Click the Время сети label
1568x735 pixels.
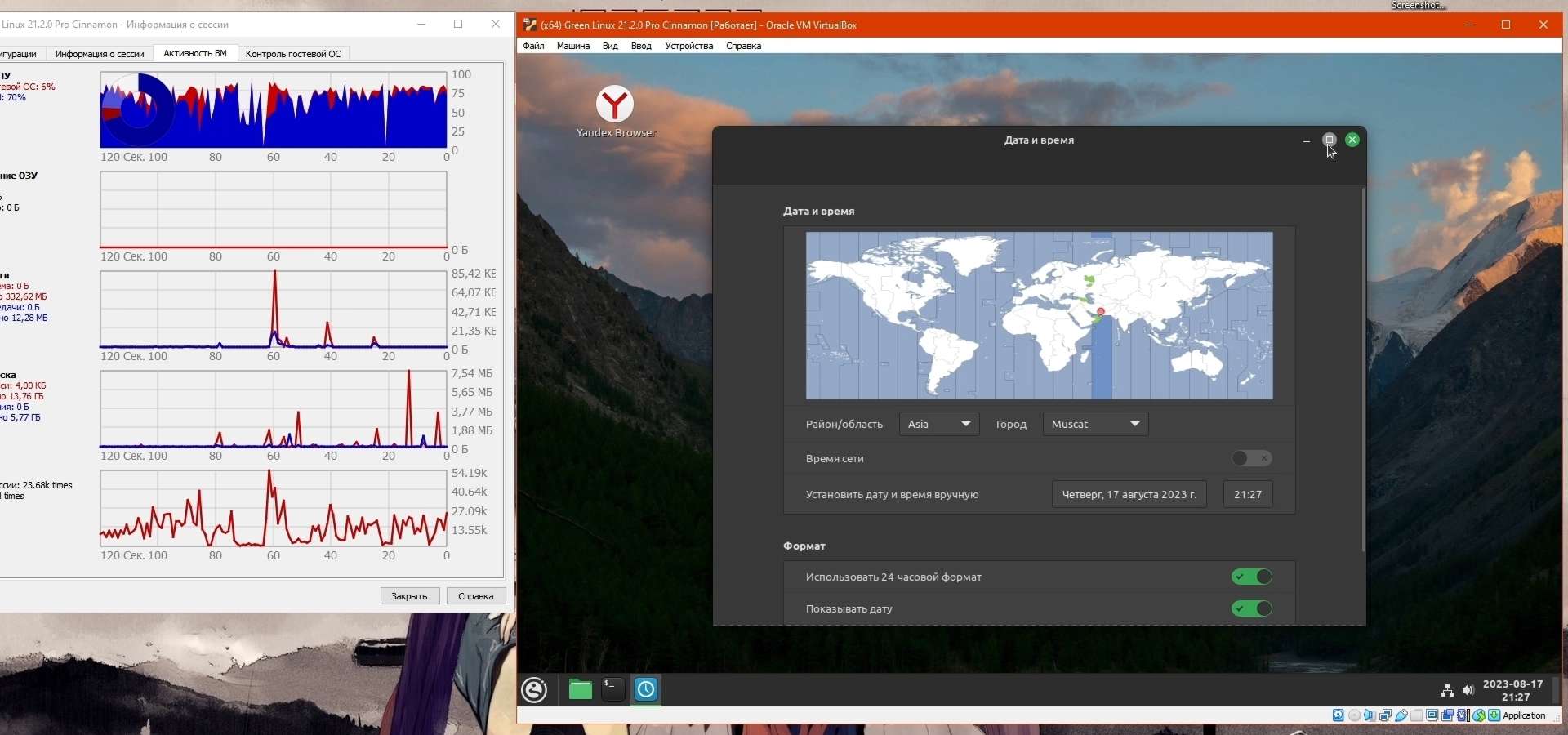click(x=835, y=458)
